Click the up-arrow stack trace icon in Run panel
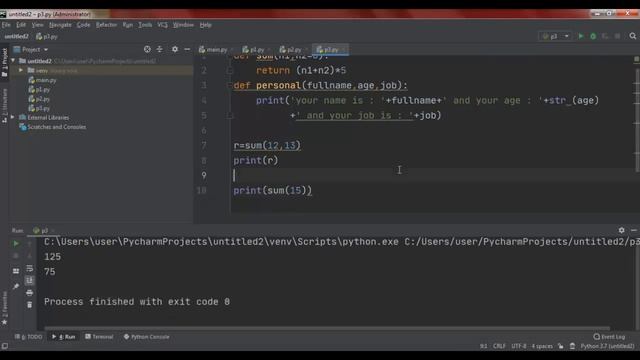Viewport: 640px width, 360px height. (x=29, y=244)
